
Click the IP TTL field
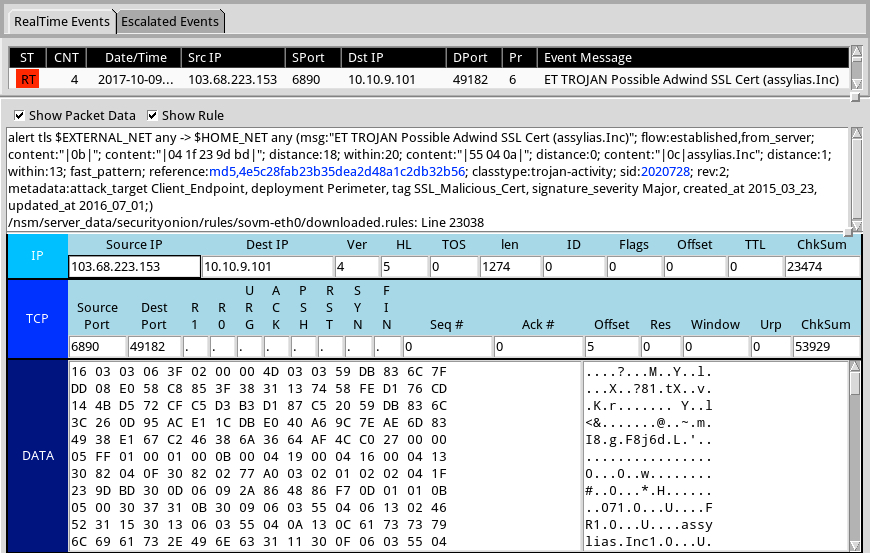[755, 267]
